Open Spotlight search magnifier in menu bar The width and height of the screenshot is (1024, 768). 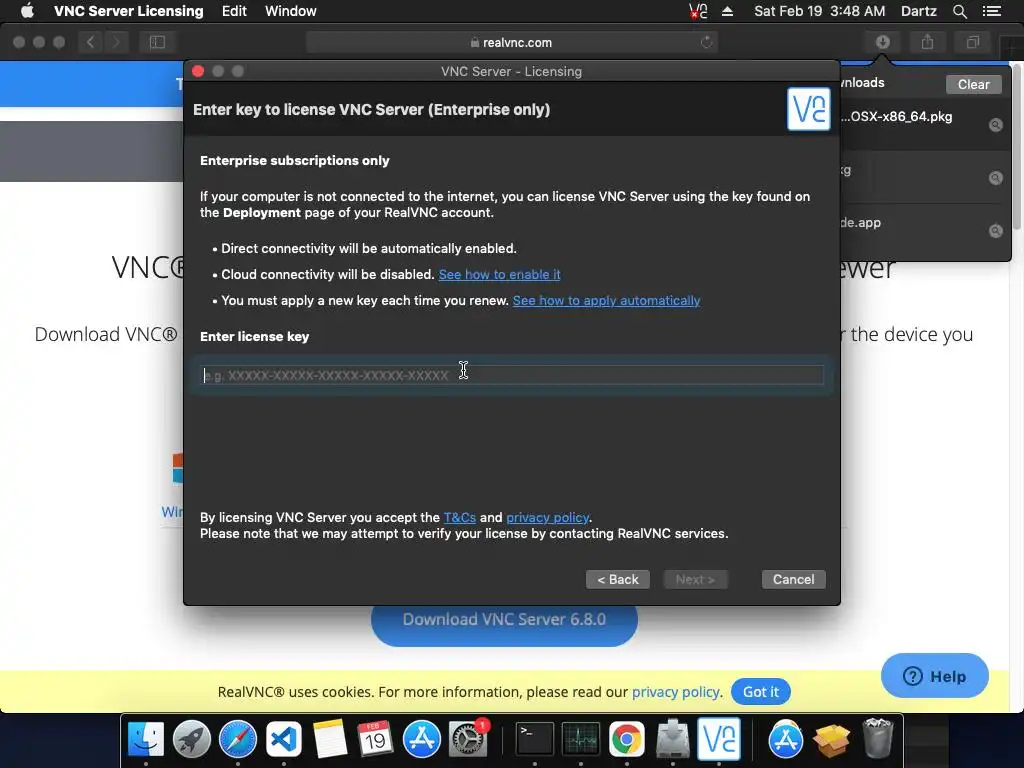(x=959, y=11)
